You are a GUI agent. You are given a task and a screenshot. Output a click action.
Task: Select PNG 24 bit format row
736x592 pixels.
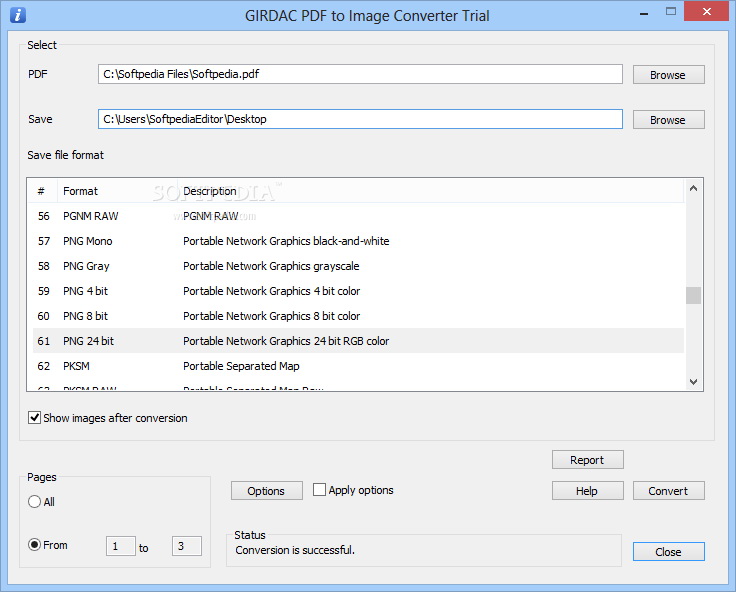pyautogui.click(x=358, y=340)
